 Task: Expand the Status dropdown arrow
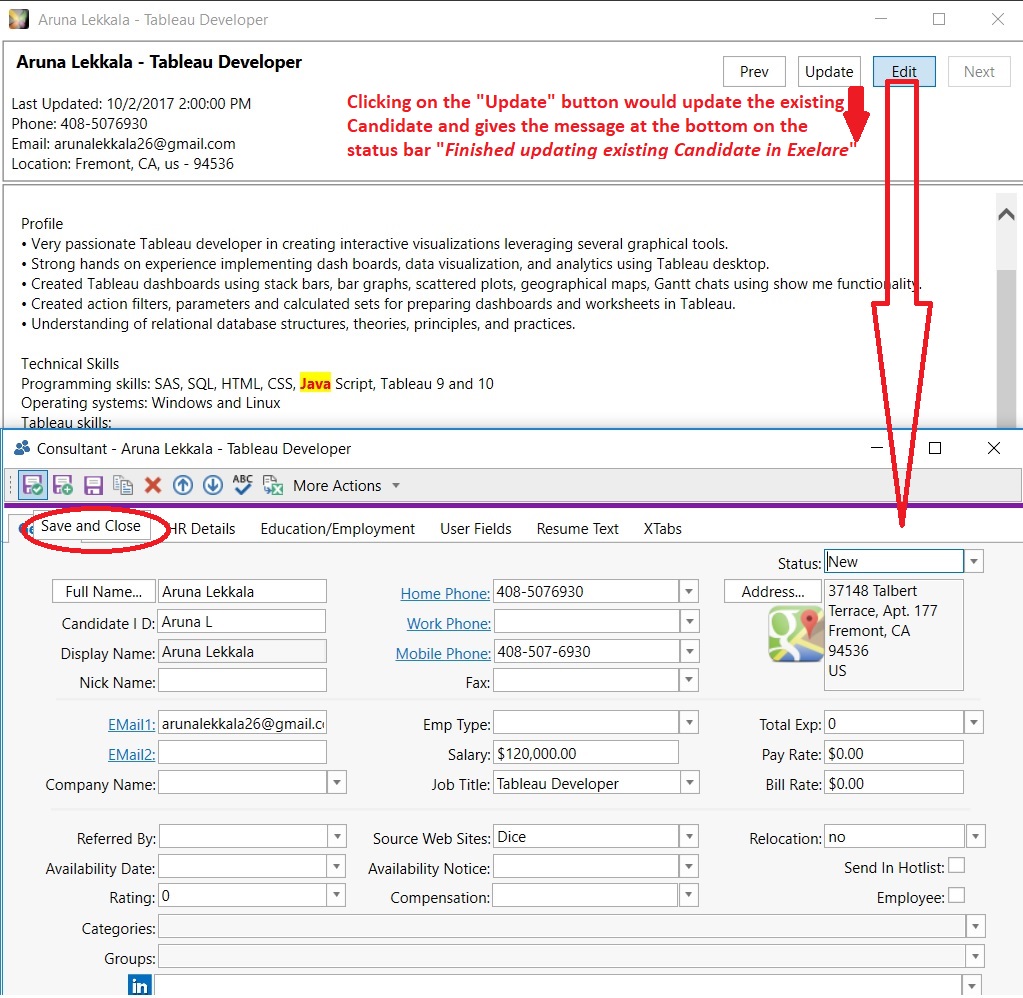974,562
